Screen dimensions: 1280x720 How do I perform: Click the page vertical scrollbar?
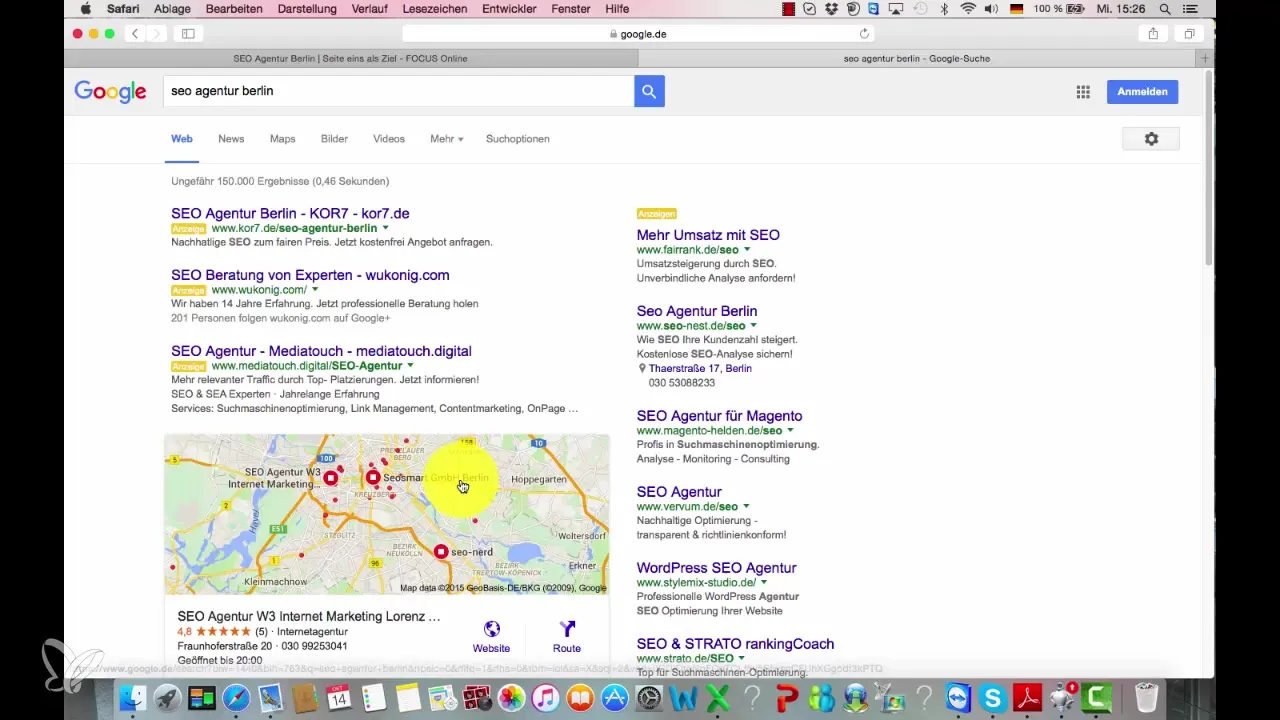pyautogui.click(x=1208, y=170)
